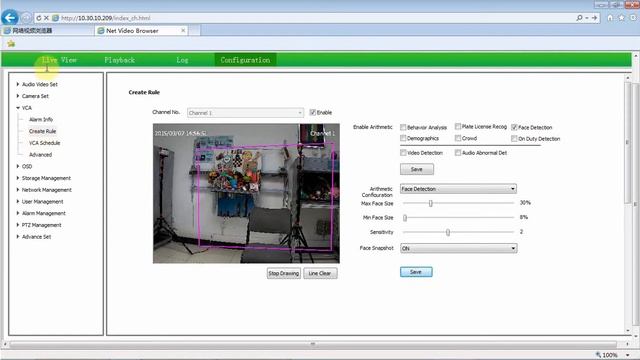Select Create Rule under VCA

[42, 131]
